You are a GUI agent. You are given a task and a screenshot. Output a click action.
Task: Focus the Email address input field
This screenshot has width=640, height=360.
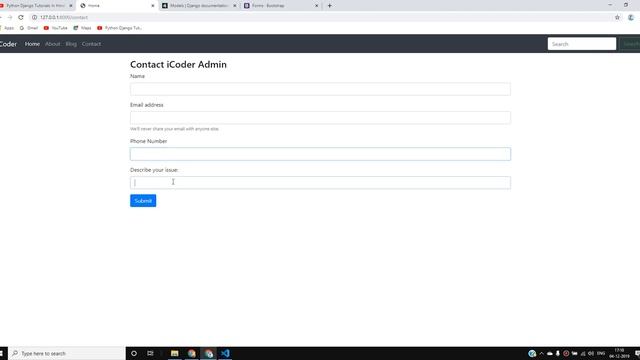[x=320, y=118]
